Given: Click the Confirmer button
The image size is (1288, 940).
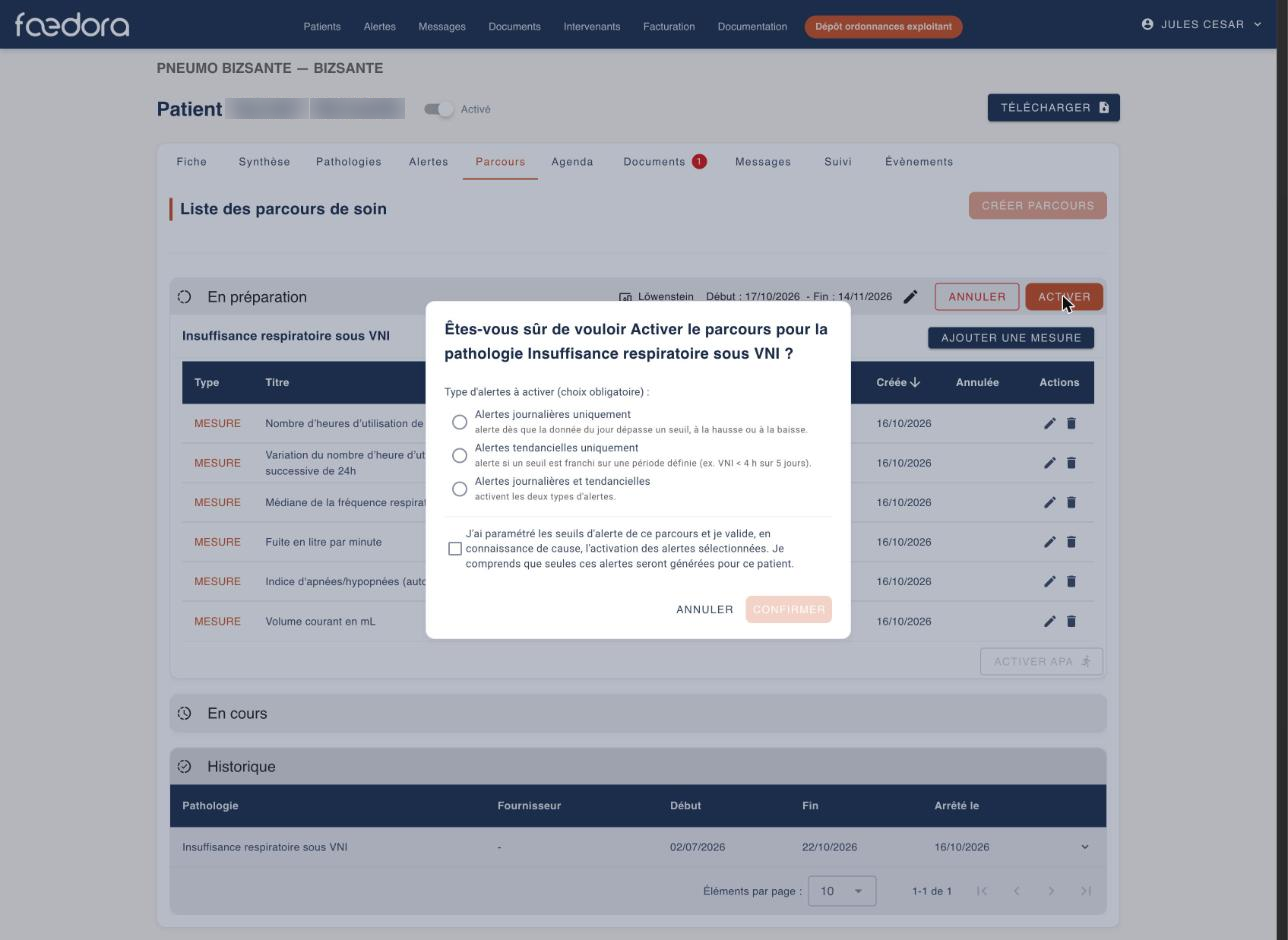Looking at the screenshot, I should 789,609.
